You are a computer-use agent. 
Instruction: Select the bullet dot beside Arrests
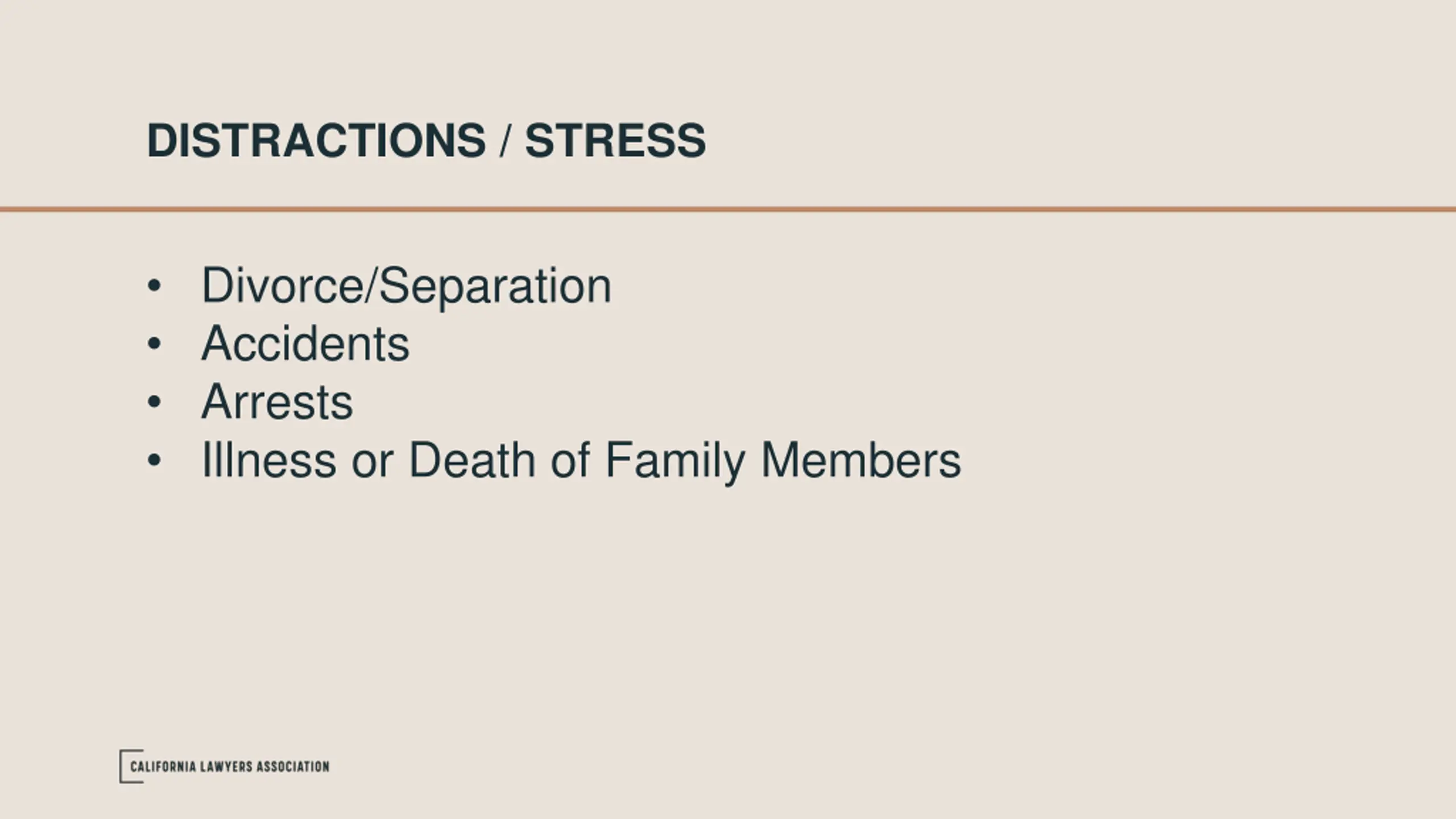pos(154,402)
